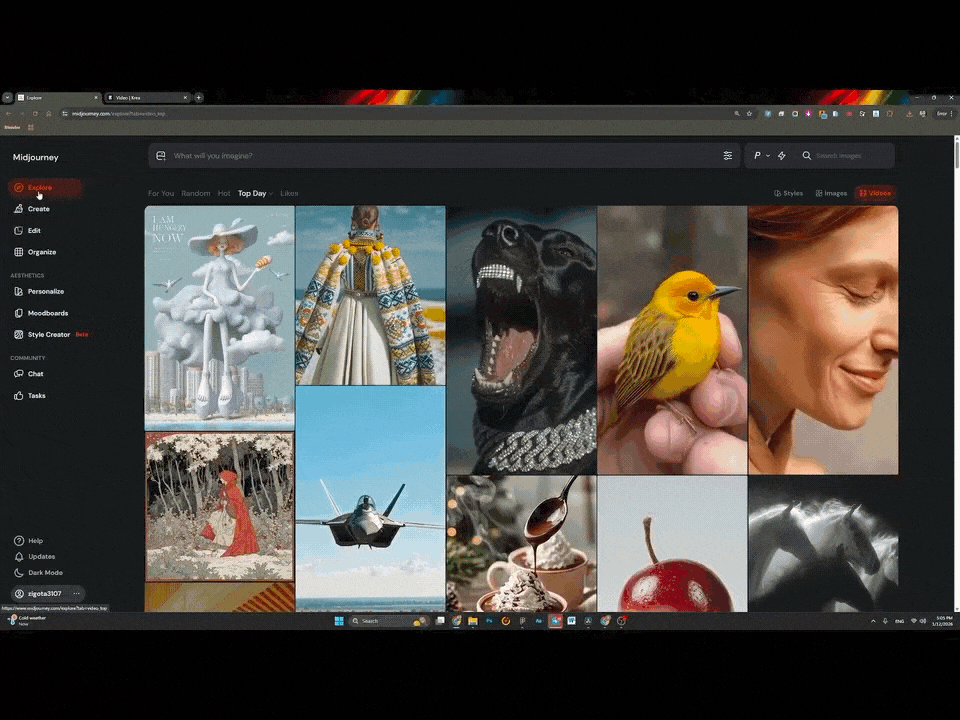The height and width of the screenshot is (720, 960).
Task: Open a new browser tab
Action: coord(199,97)
